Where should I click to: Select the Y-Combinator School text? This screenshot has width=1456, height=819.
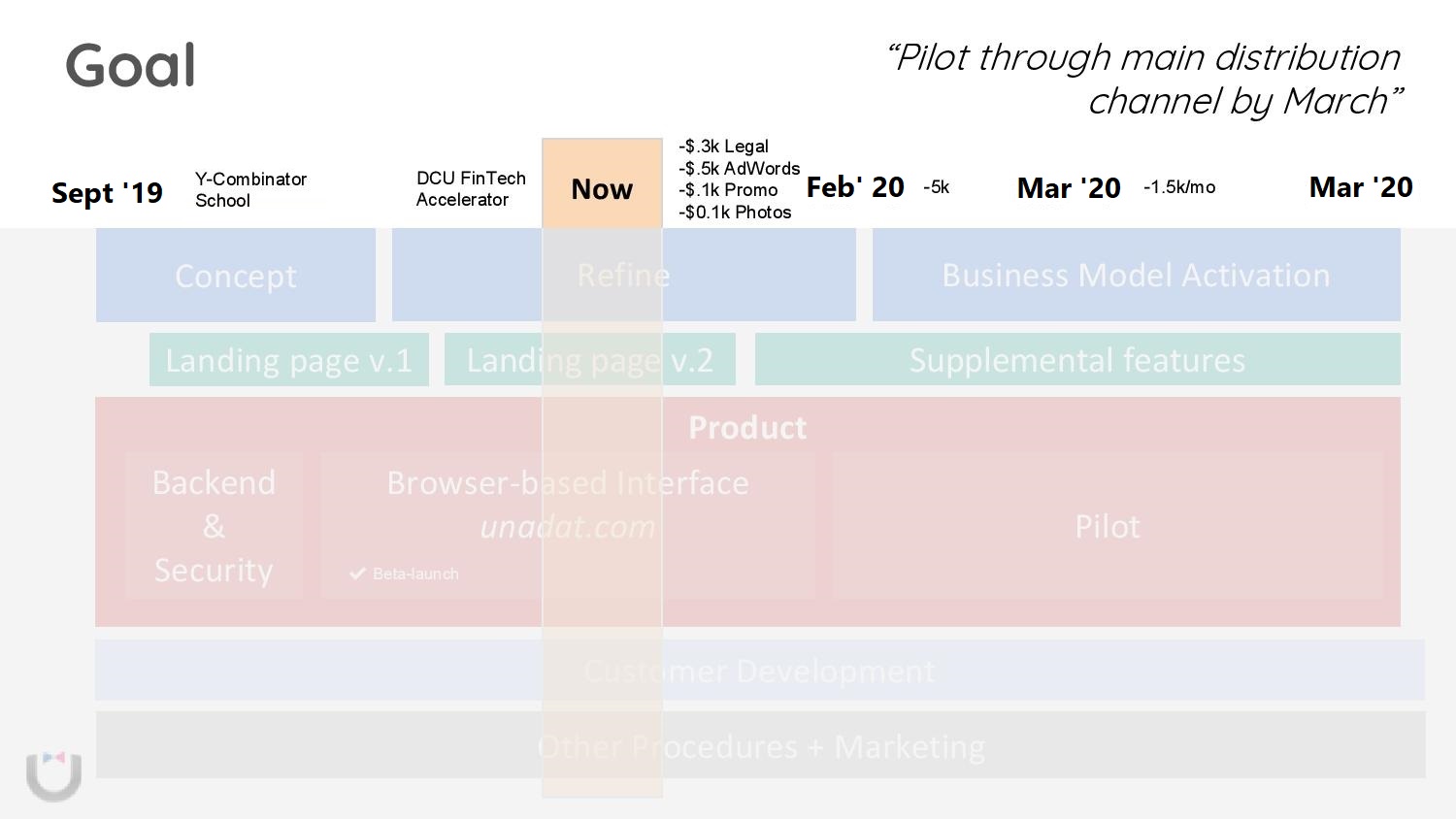click(x=250, y=189)
